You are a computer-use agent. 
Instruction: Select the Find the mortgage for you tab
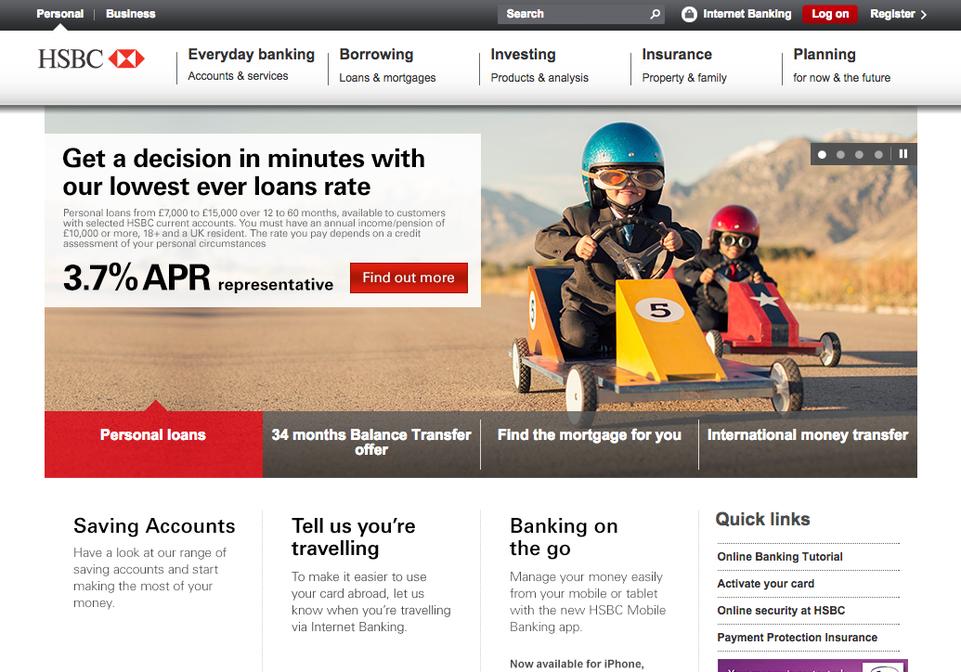click(589, 443)
